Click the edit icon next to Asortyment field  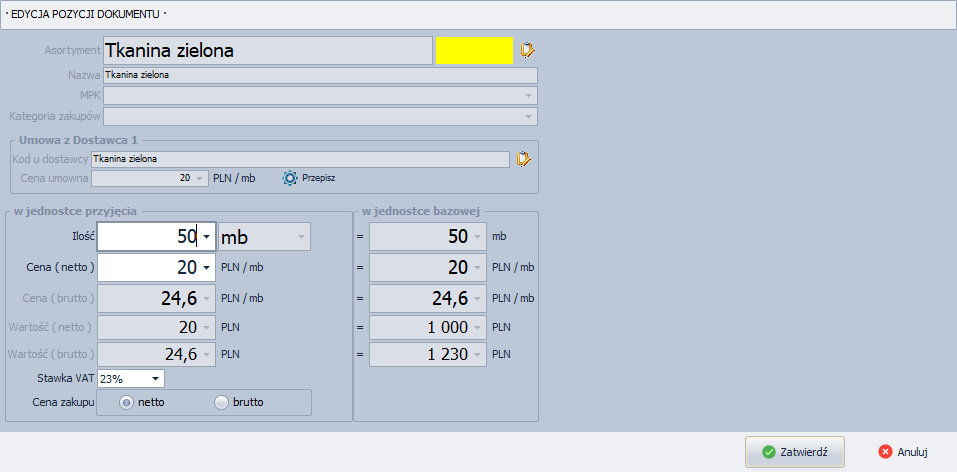coord(528,50)
